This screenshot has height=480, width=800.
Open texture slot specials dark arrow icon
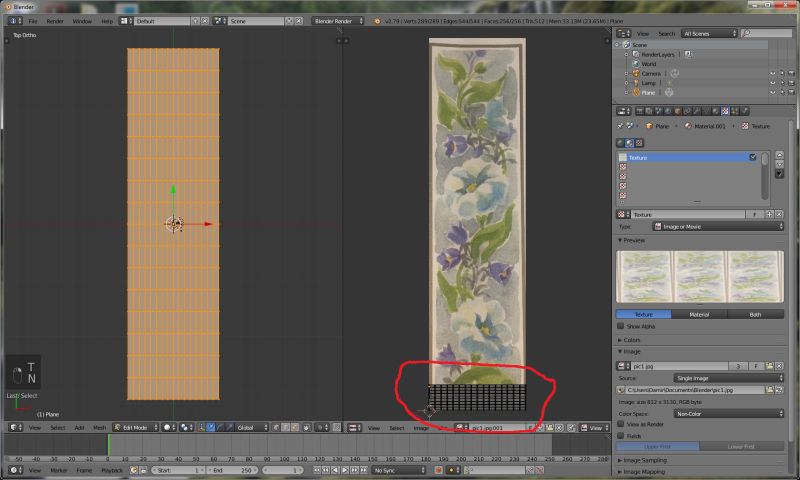(x=779, y=173)
